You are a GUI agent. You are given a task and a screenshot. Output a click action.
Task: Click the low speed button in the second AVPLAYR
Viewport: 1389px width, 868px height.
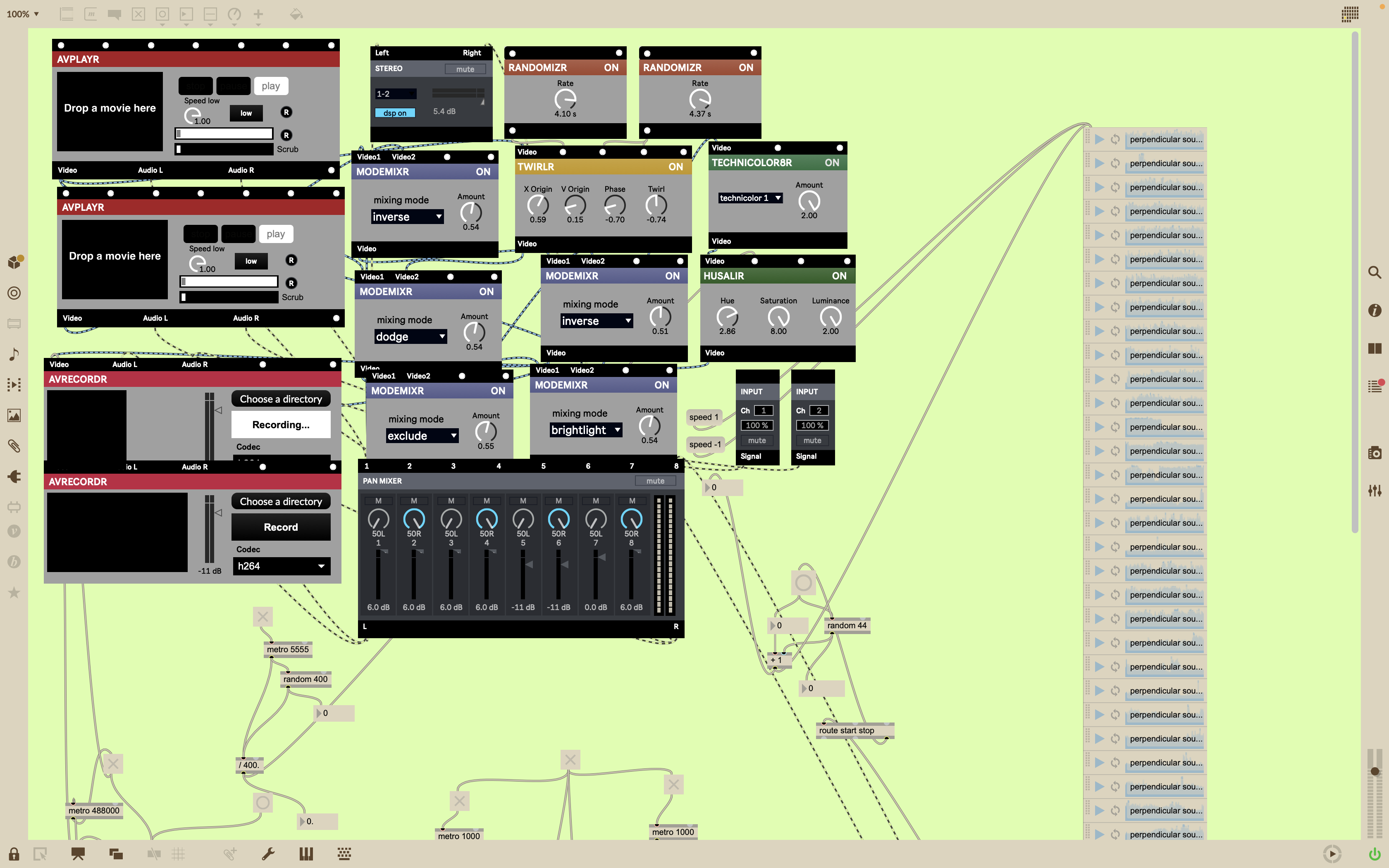tap(251, 261)
